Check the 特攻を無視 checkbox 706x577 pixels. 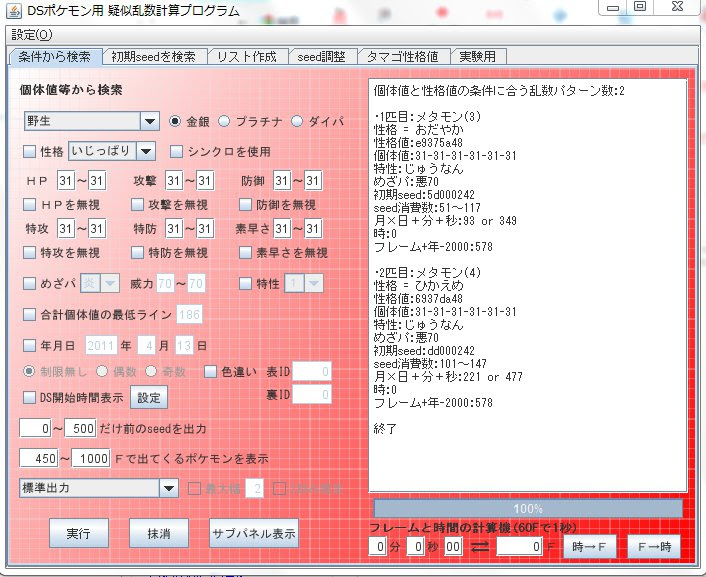[x=29, y=252]
